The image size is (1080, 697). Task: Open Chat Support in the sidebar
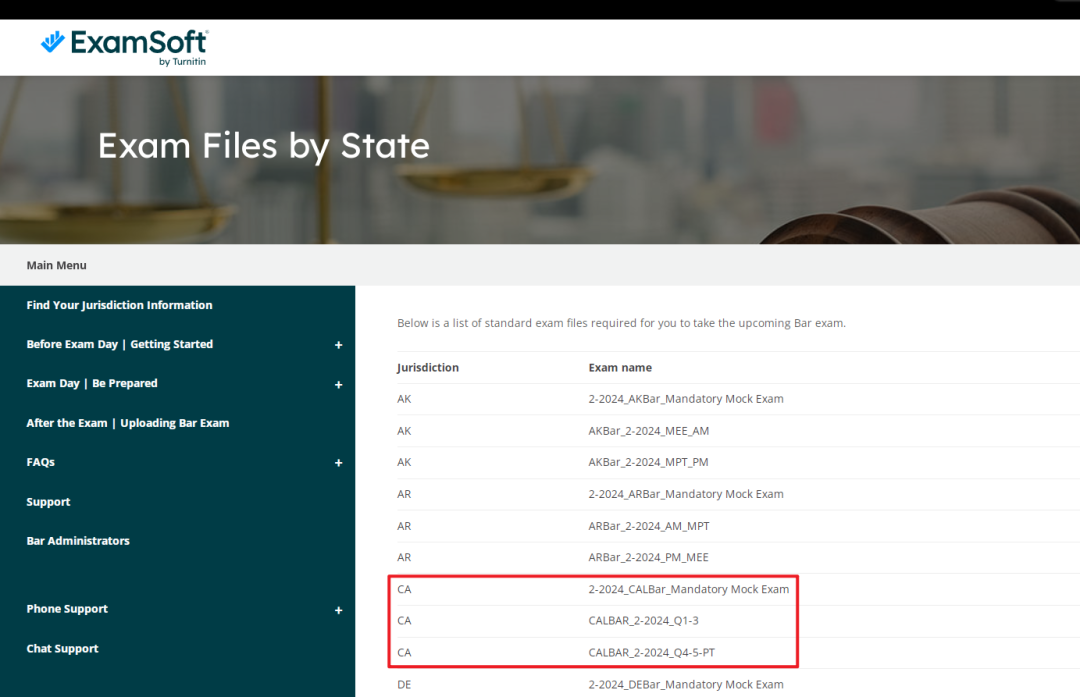[62, 649]
